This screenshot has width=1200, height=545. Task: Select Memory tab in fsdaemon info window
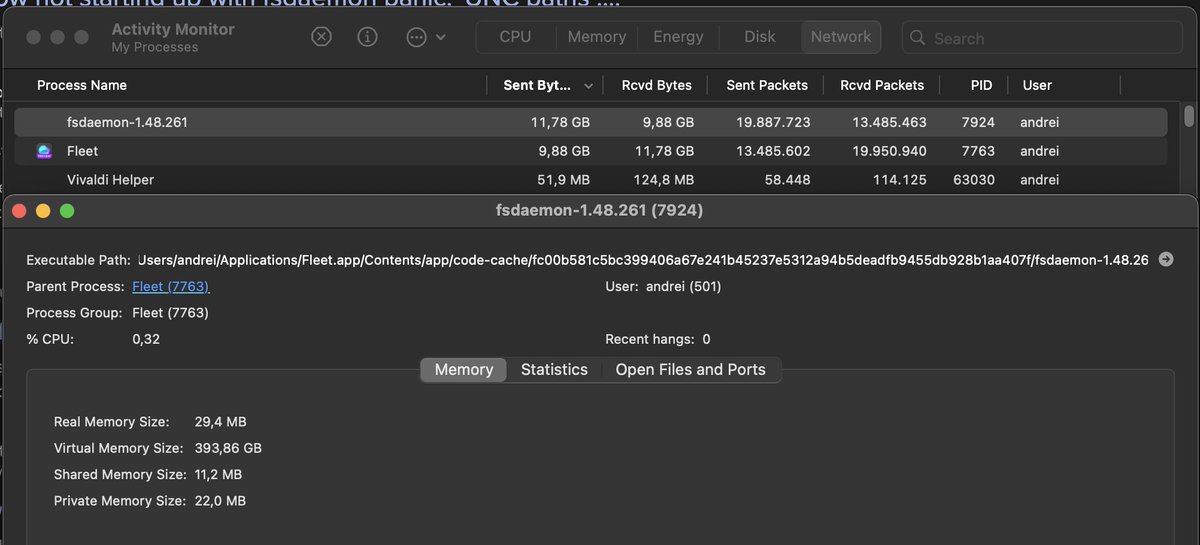pos(464,369)
